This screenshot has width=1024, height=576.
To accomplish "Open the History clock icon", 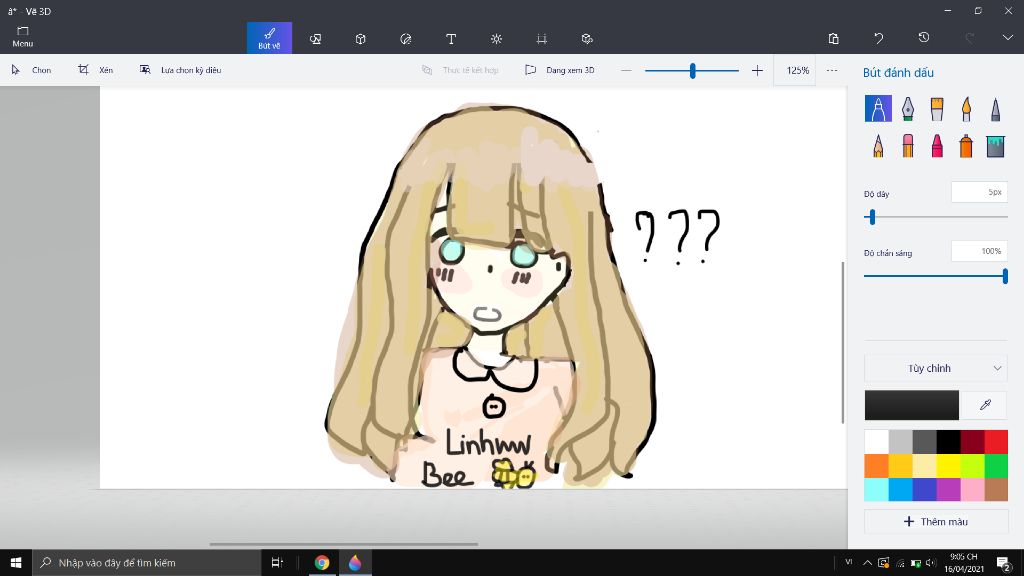I will pyautogui.click(x=923, y=38).
